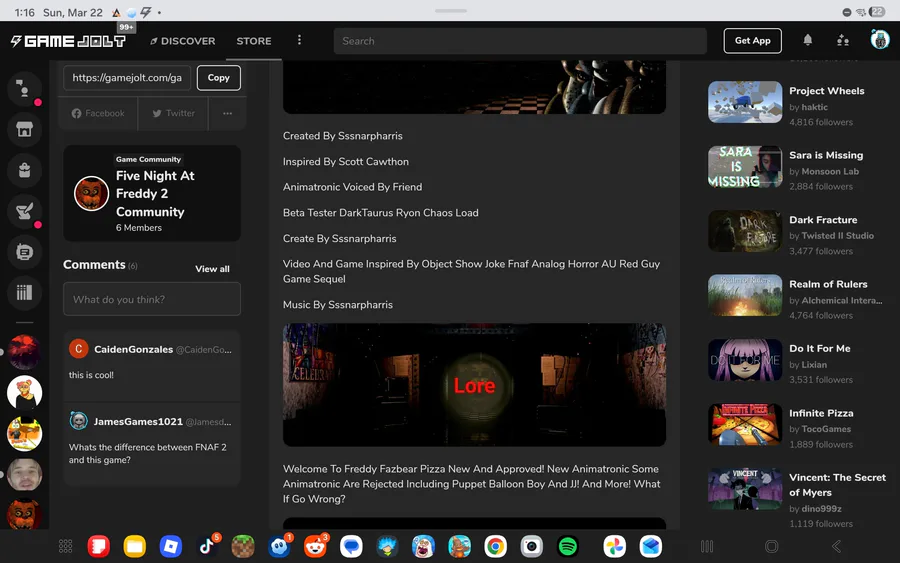Click Infinite Pizza thumbnail
900x563 pixels.
pos(745,424)
